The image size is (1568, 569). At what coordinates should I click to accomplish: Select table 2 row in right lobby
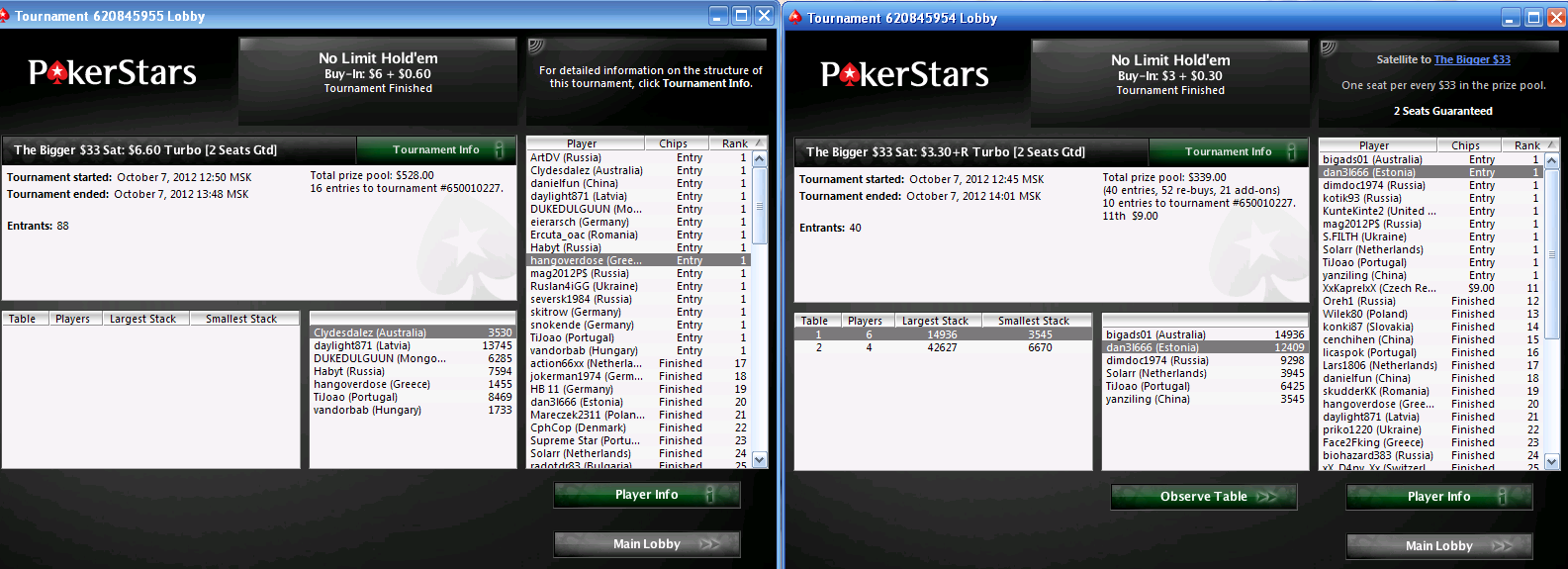click(943, 347)
